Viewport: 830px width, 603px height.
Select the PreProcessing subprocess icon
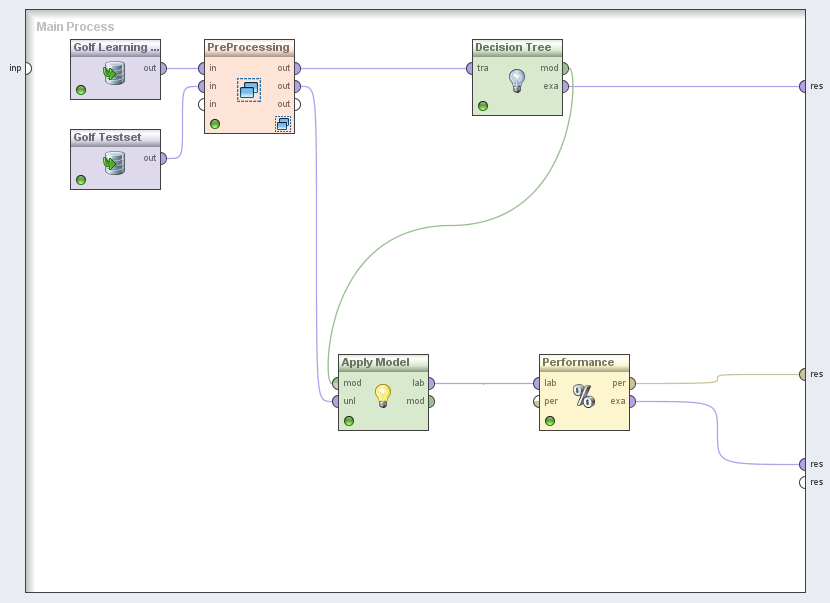[249, 89]
